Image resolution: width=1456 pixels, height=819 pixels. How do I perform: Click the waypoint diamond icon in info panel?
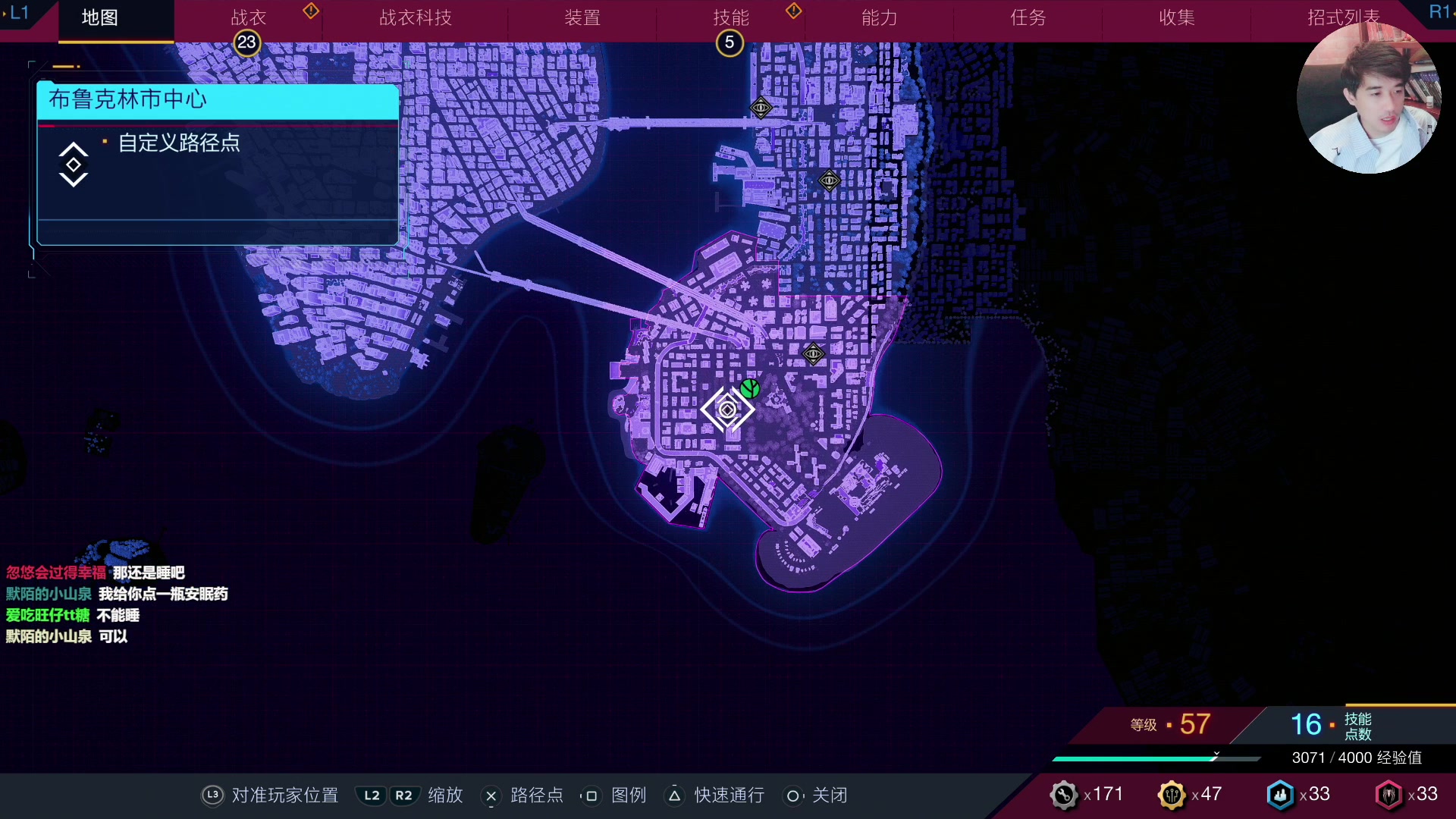tap(74, 165)
